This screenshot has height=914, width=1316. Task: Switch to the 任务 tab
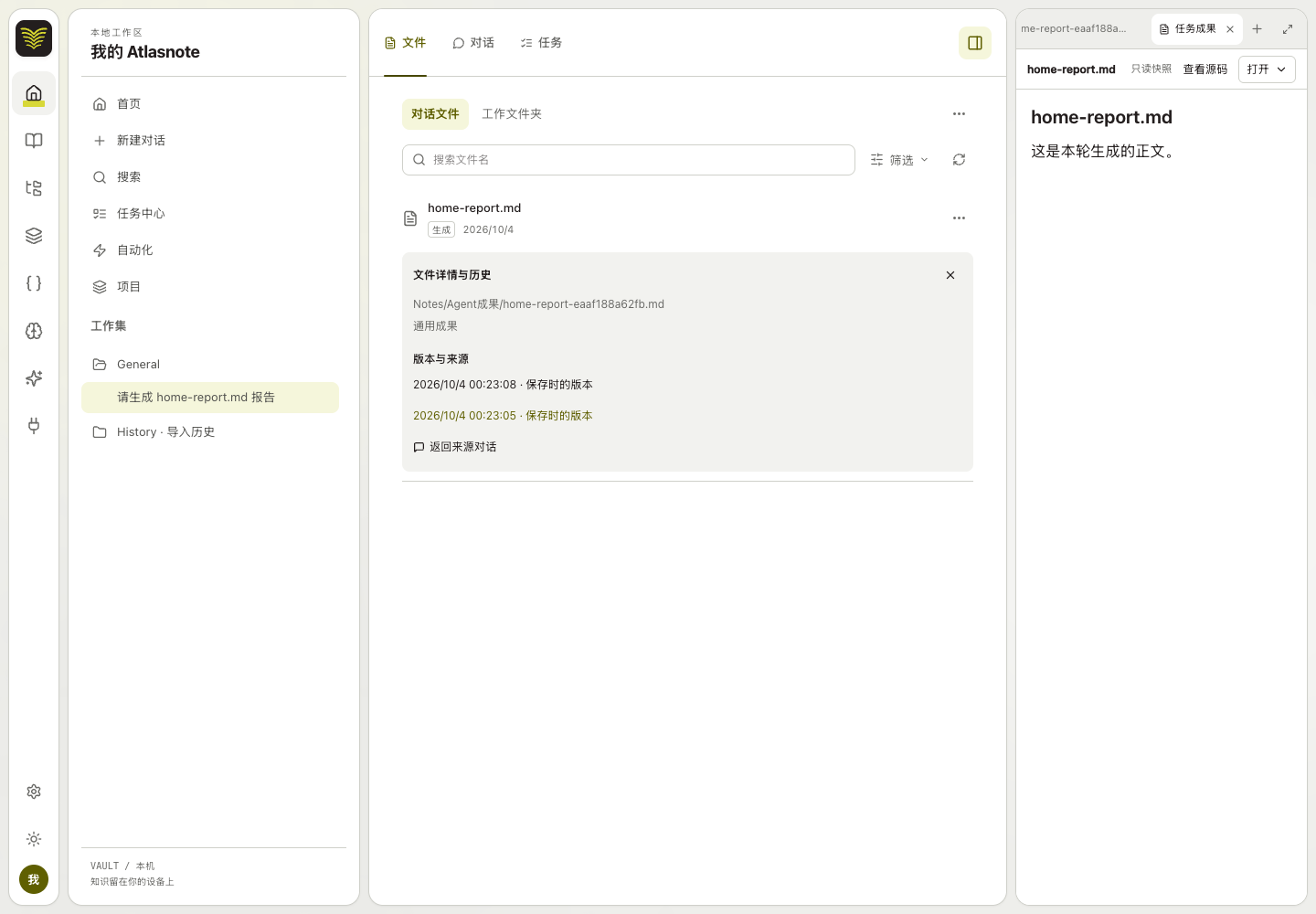[541, 43]
